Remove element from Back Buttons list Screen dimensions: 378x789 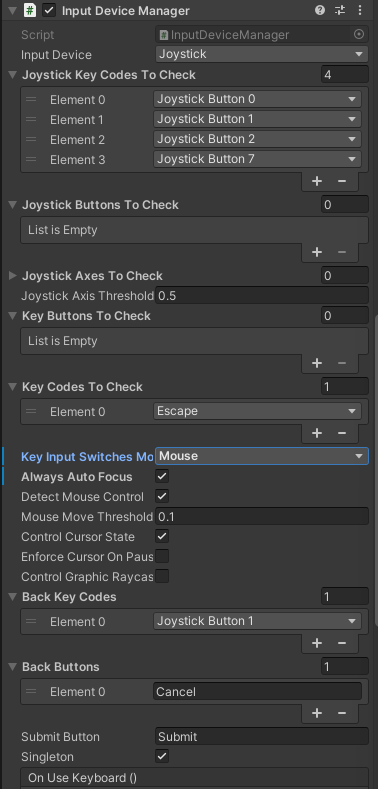click(x=342, y=713)
